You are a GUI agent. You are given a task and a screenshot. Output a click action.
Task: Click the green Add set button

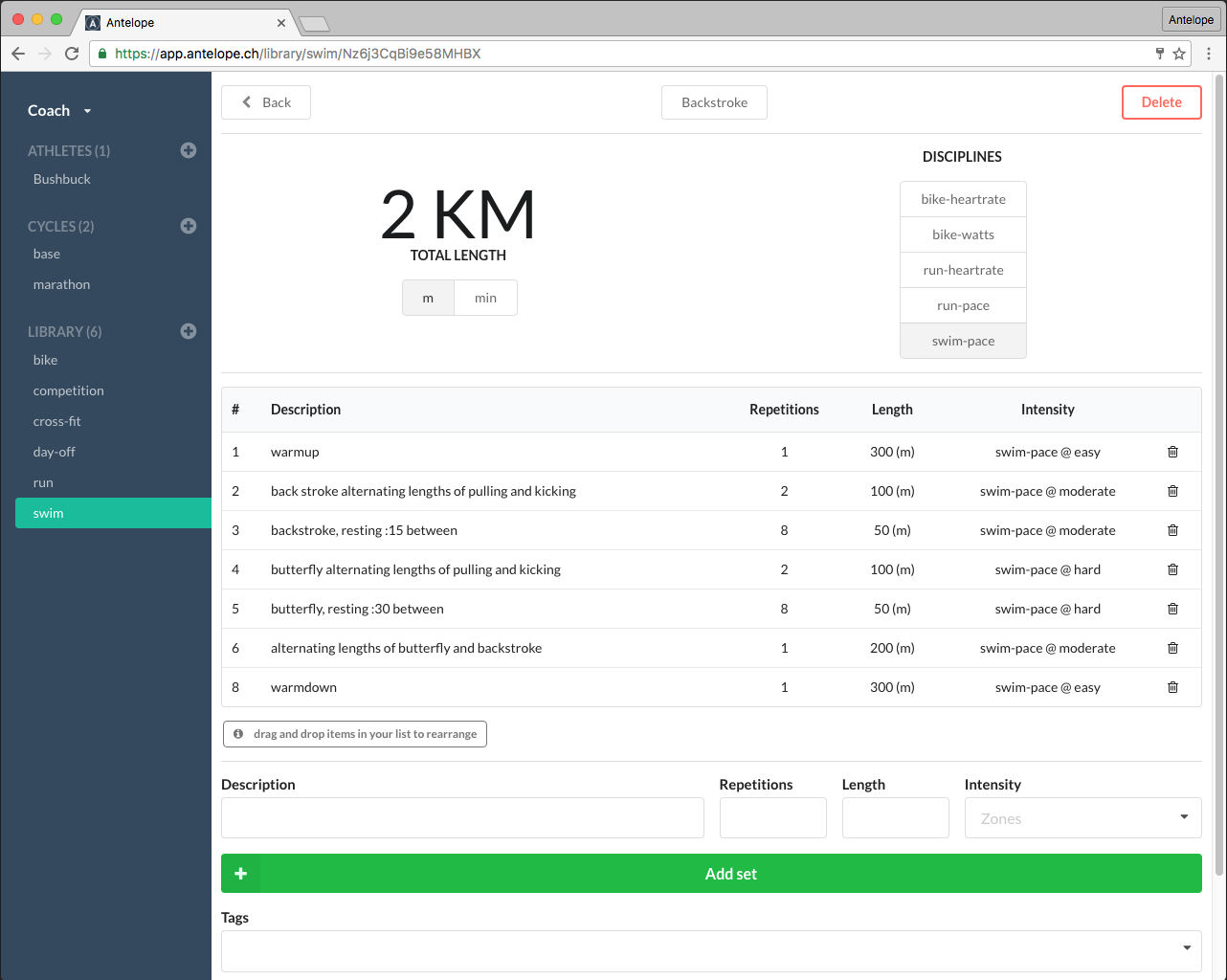coord(711,874)
